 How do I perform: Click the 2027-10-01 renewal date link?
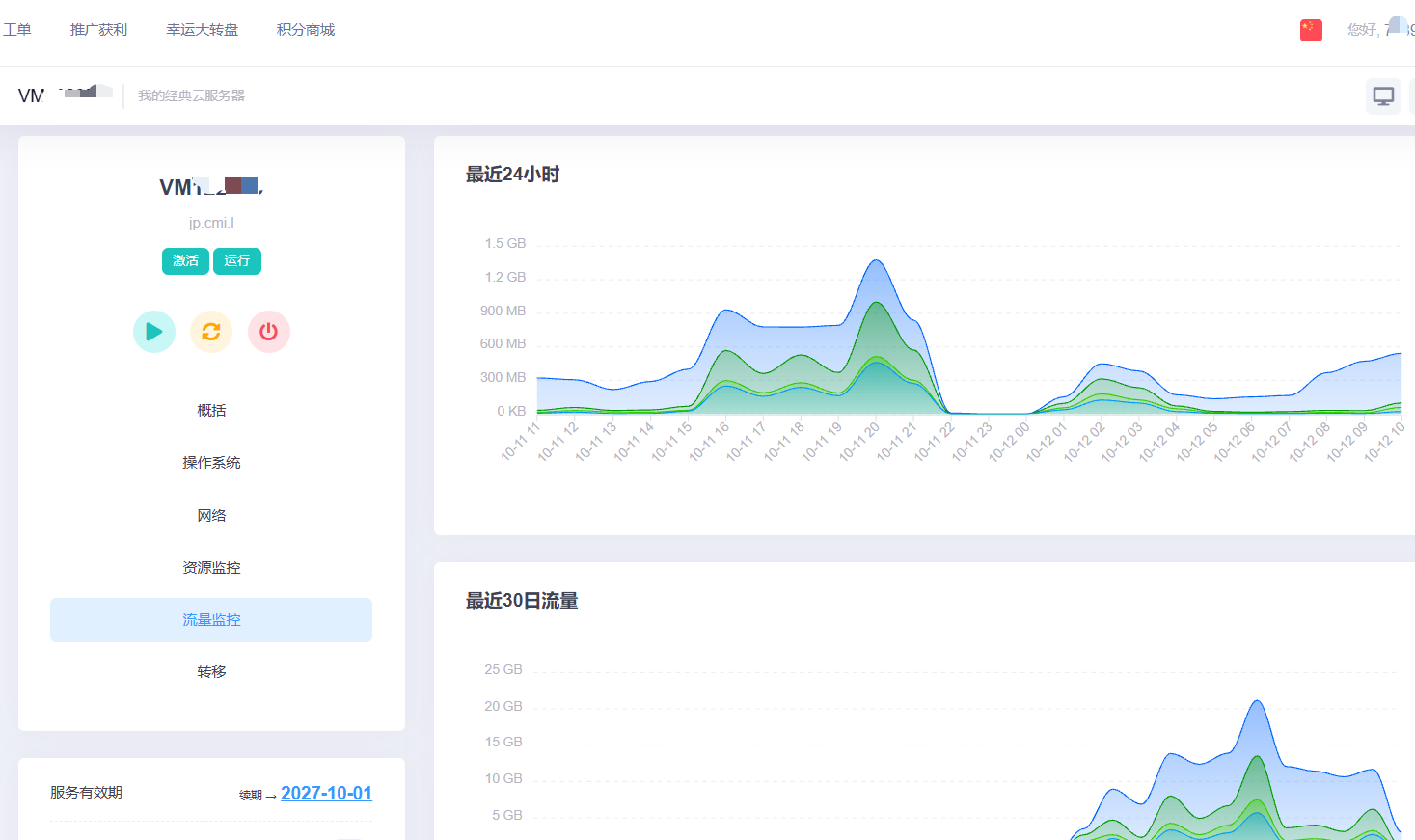[326, 793]
